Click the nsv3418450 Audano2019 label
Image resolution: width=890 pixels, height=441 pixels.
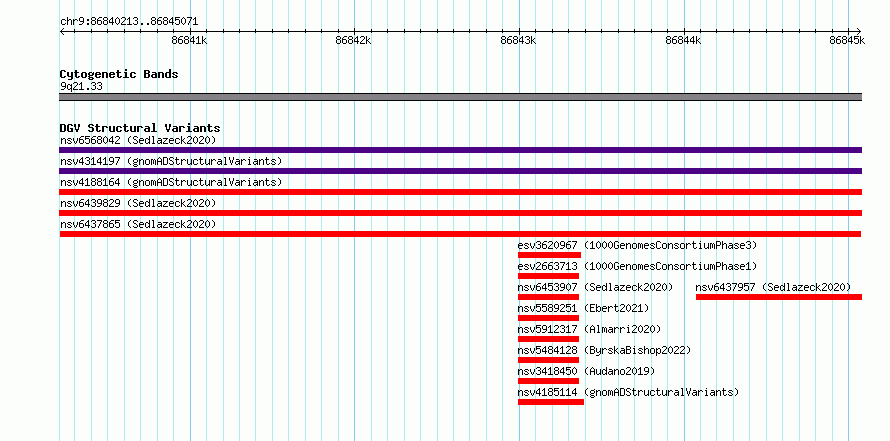(586, 371)
